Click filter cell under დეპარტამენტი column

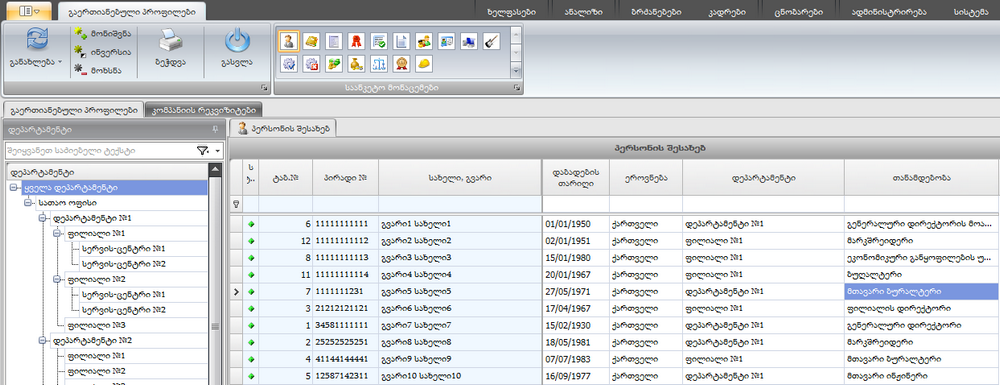(x=763, y=205)
